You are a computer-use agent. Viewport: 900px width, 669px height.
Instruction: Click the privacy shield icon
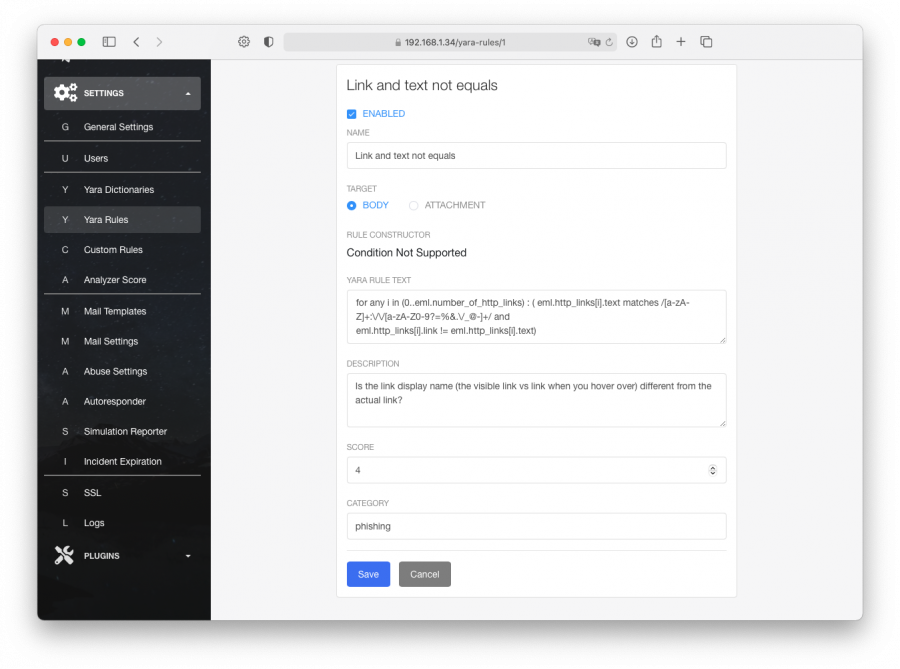click(x=268, y=42)
